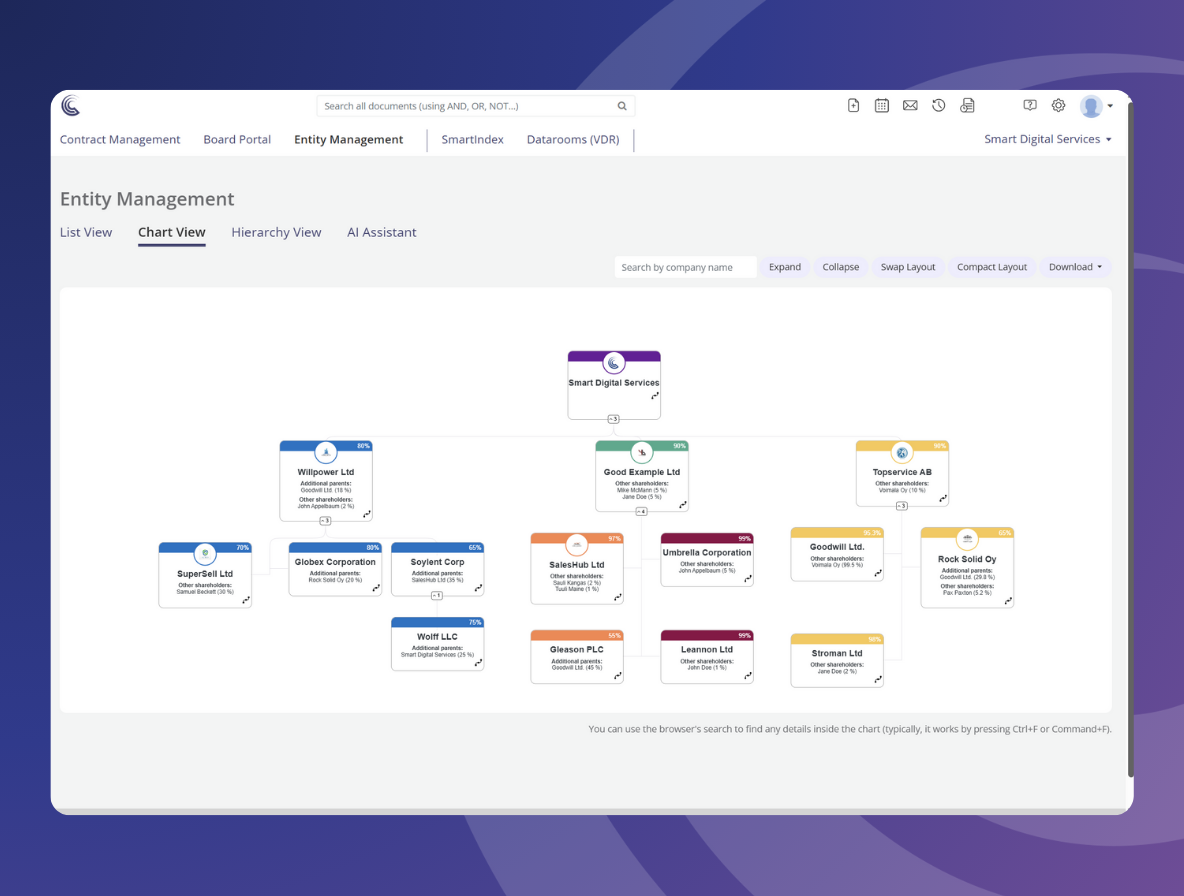Click the new document icon in header
Image resolution: width=1184 pixels, height=896 pixels.
tap(853, 105)
